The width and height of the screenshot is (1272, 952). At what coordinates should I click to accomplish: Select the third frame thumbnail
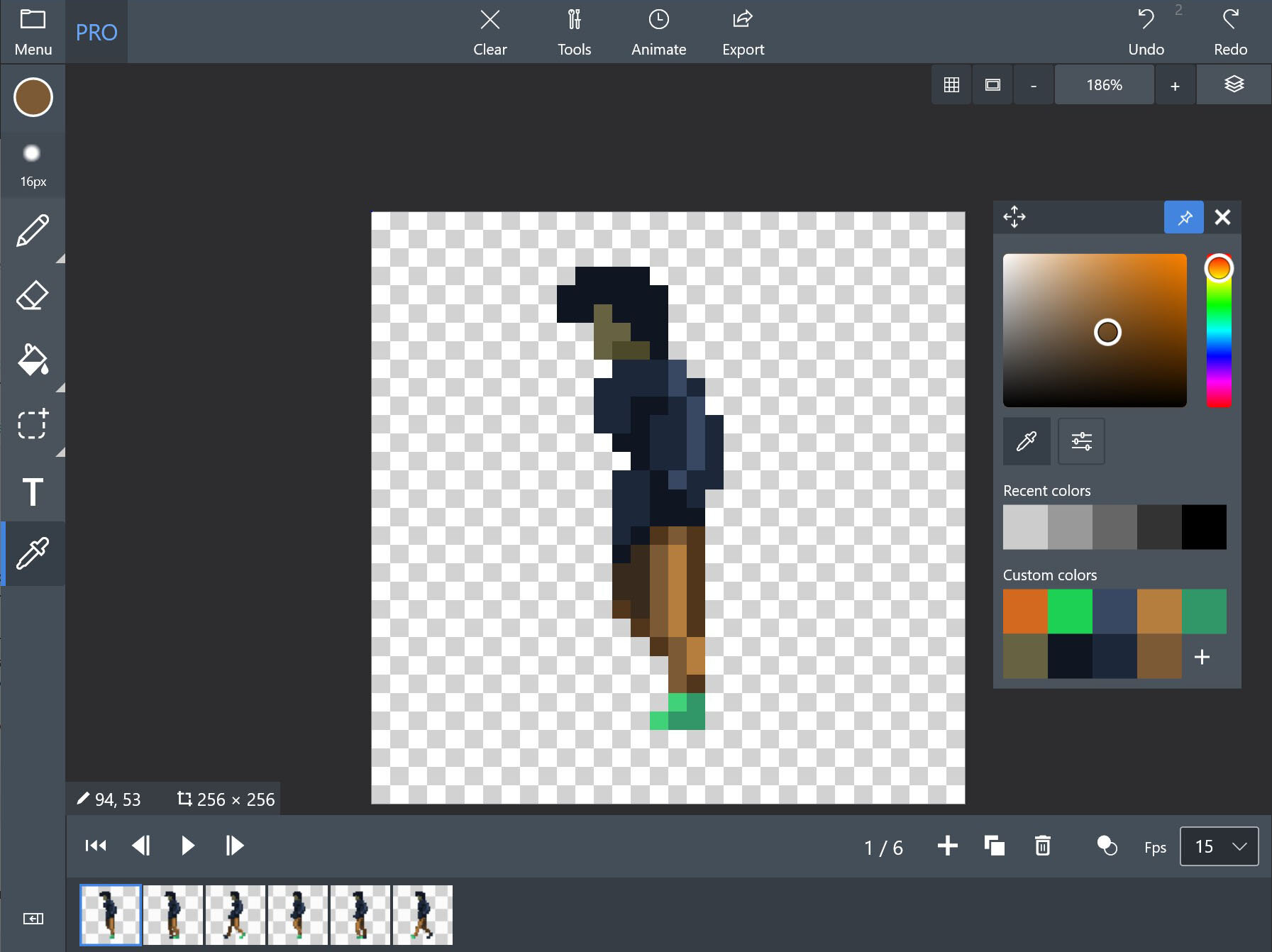coord(236,914)
